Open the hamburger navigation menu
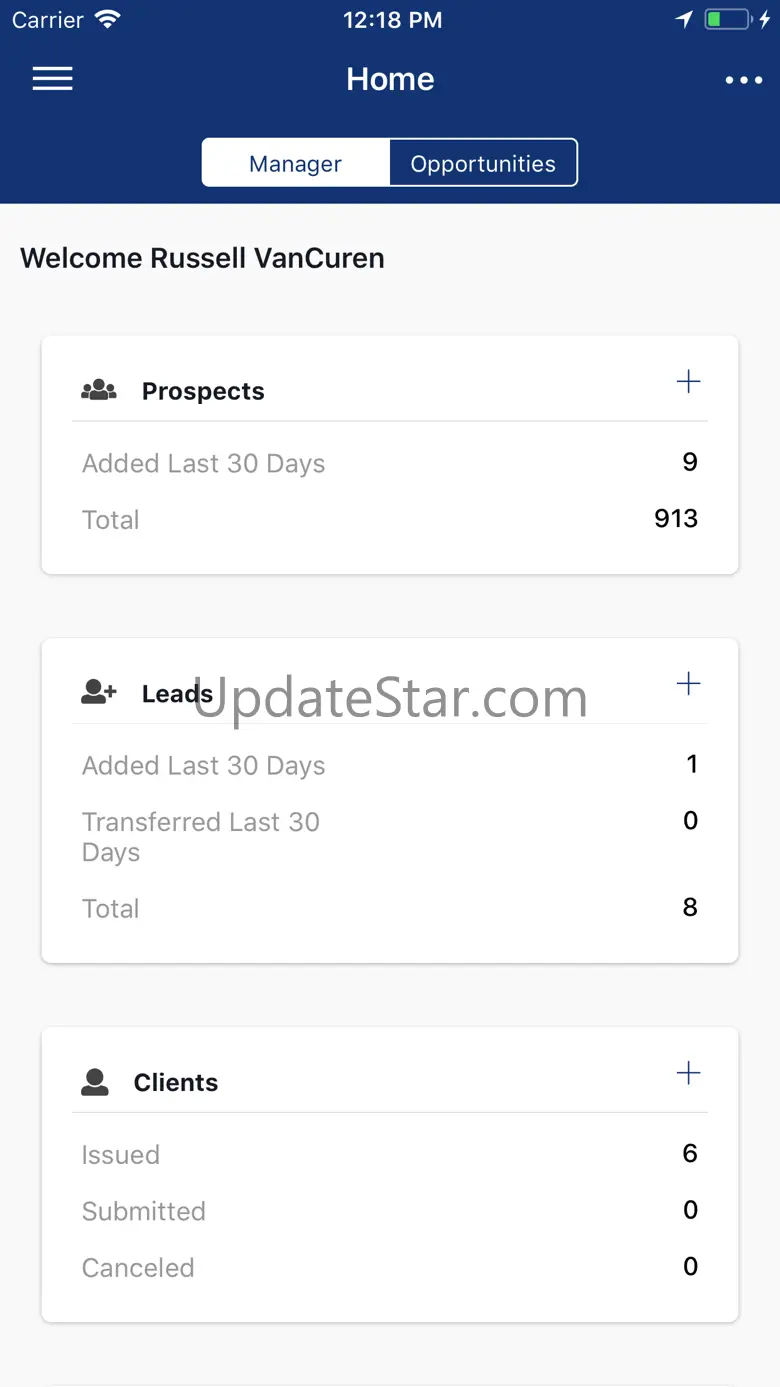780x1387 pixels. point(52,79)
